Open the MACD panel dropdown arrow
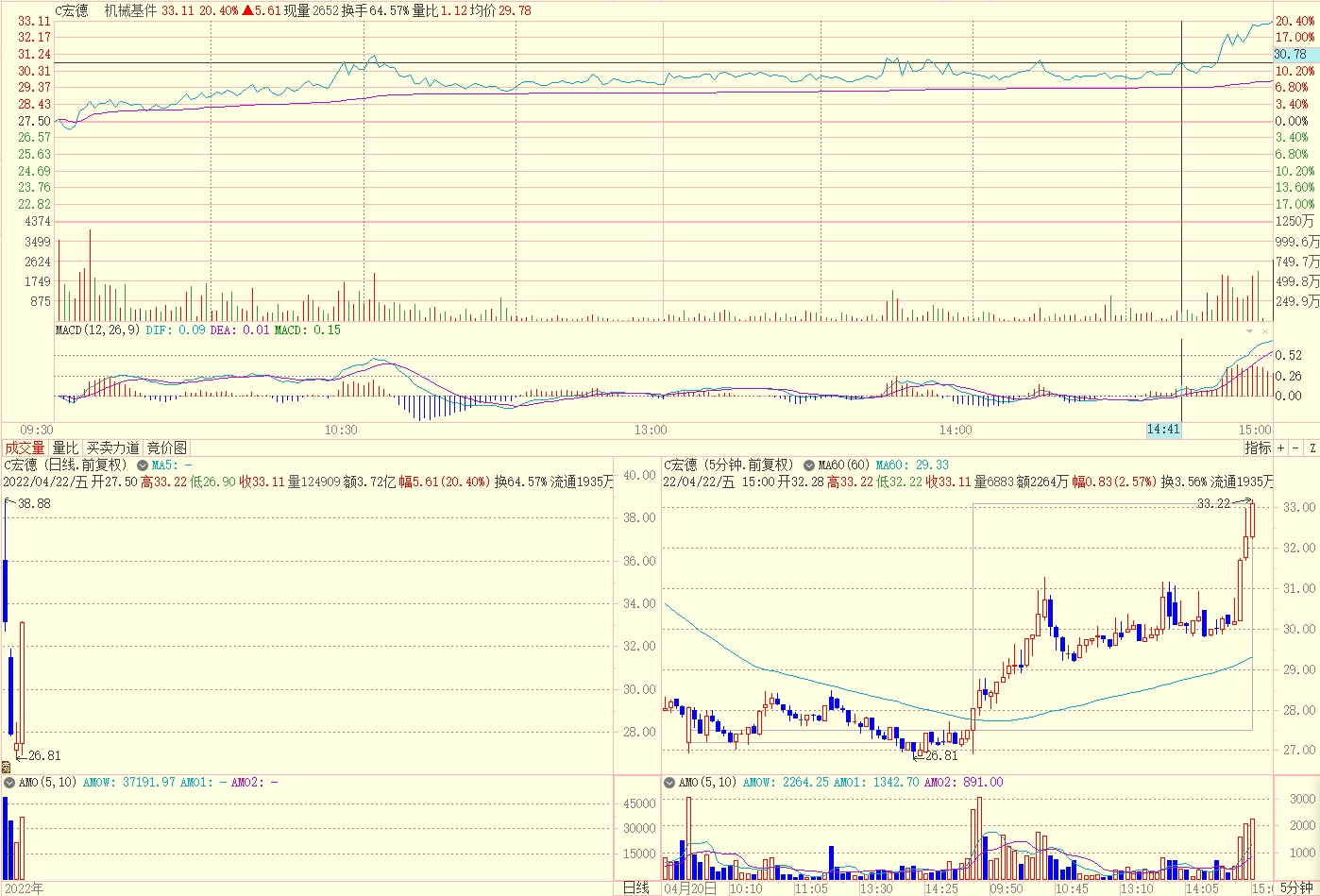This screenshot has height=896, width=1320. pyautogui.click(x=1250, y=331)
